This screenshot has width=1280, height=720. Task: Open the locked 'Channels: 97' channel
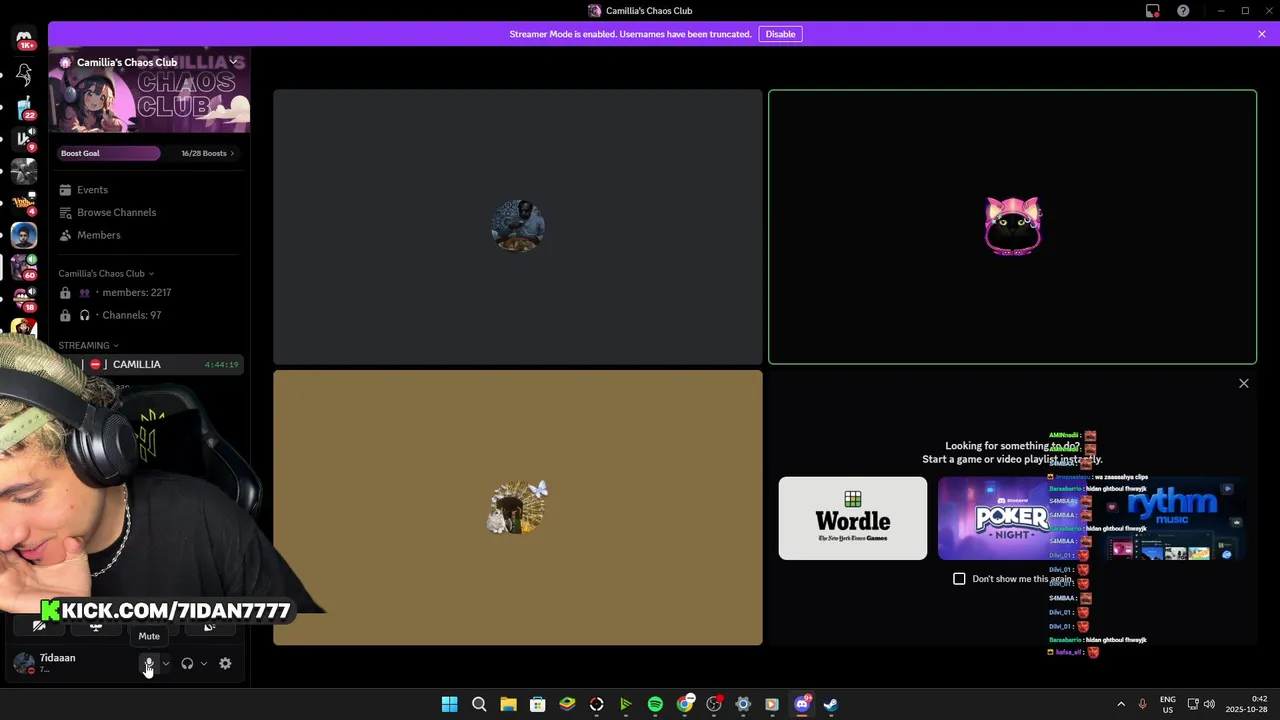149,315
